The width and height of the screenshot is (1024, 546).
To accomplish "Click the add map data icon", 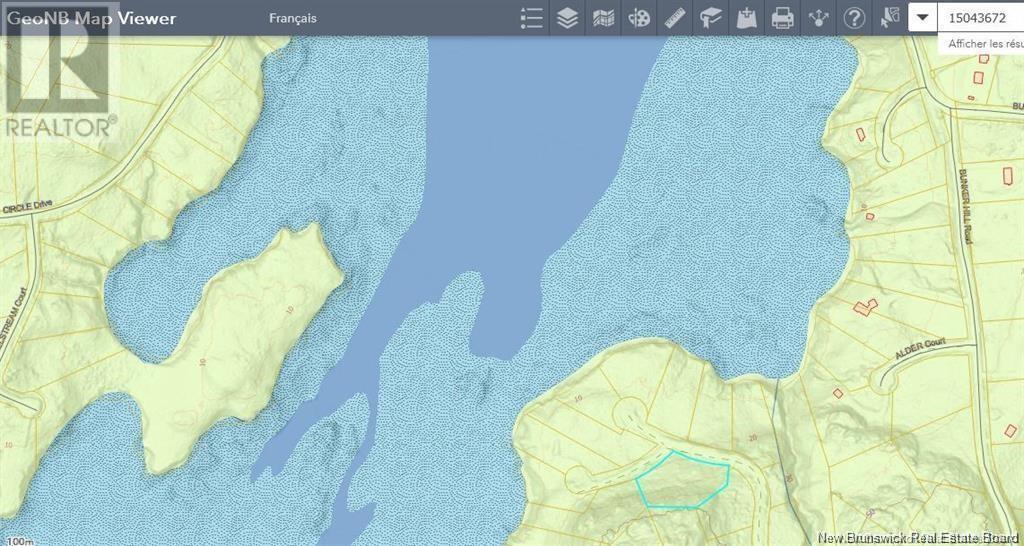I will 747,18.
